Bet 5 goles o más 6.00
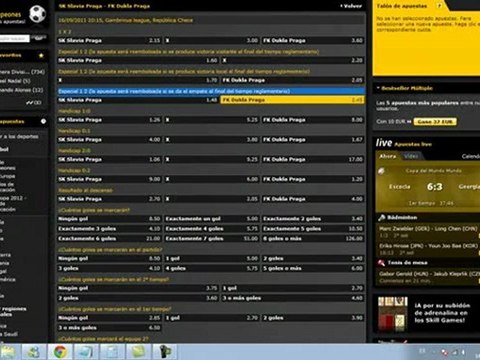Screen dimensions: 480x360 pyautogui.click(x=313, y=268)
